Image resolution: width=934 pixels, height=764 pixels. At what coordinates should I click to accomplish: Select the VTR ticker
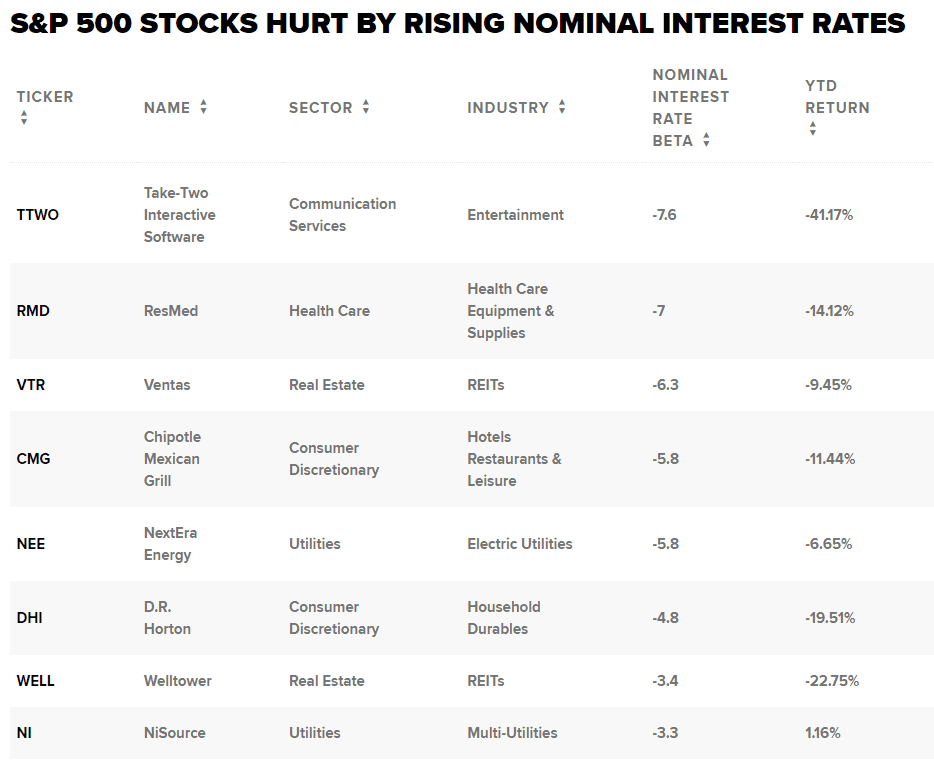point(31,385)
